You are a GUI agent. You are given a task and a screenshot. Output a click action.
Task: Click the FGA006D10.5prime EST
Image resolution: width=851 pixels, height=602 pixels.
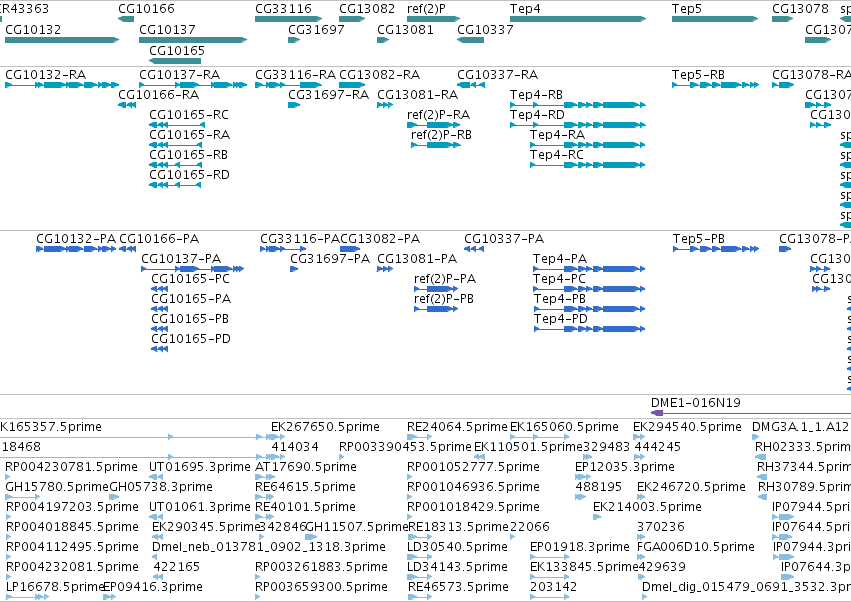point(640,557)
